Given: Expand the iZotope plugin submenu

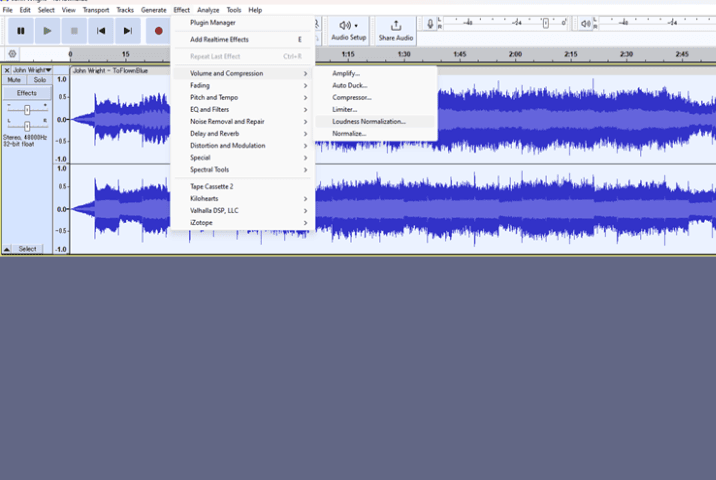Looking at the screenshot, I should point(242,223).
